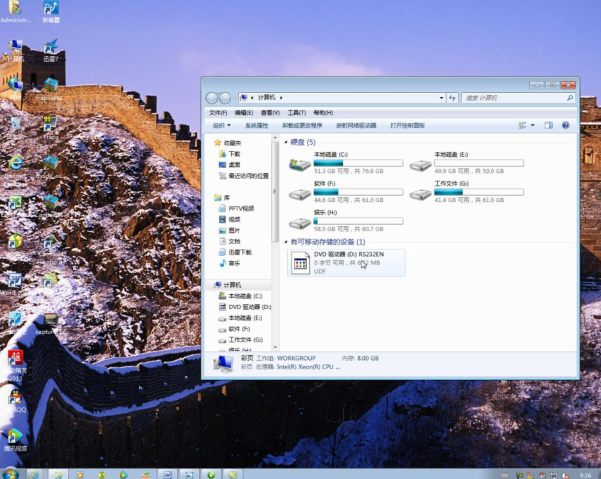Open the 查看(V) menu
This screenshot has width=601, height=479.
(x=270, y=113)
